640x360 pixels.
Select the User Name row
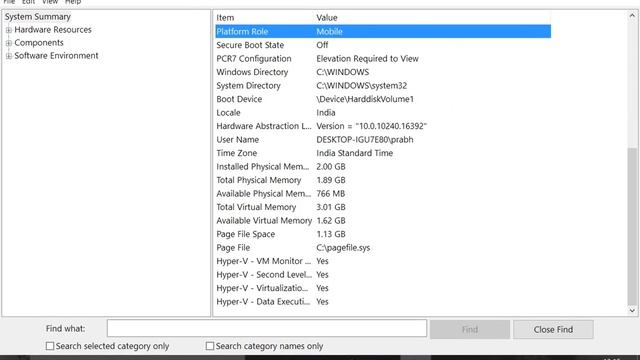coord(383,139)
